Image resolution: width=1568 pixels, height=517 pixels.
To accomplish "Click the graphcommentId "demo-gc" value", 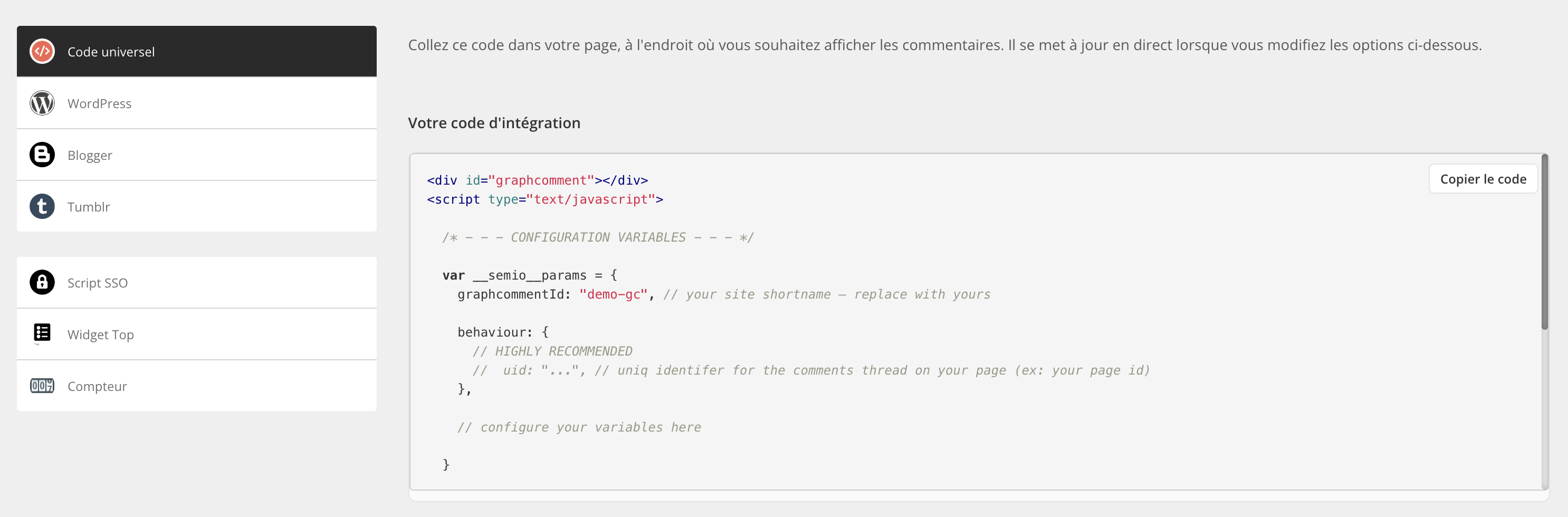I will 614,294.
